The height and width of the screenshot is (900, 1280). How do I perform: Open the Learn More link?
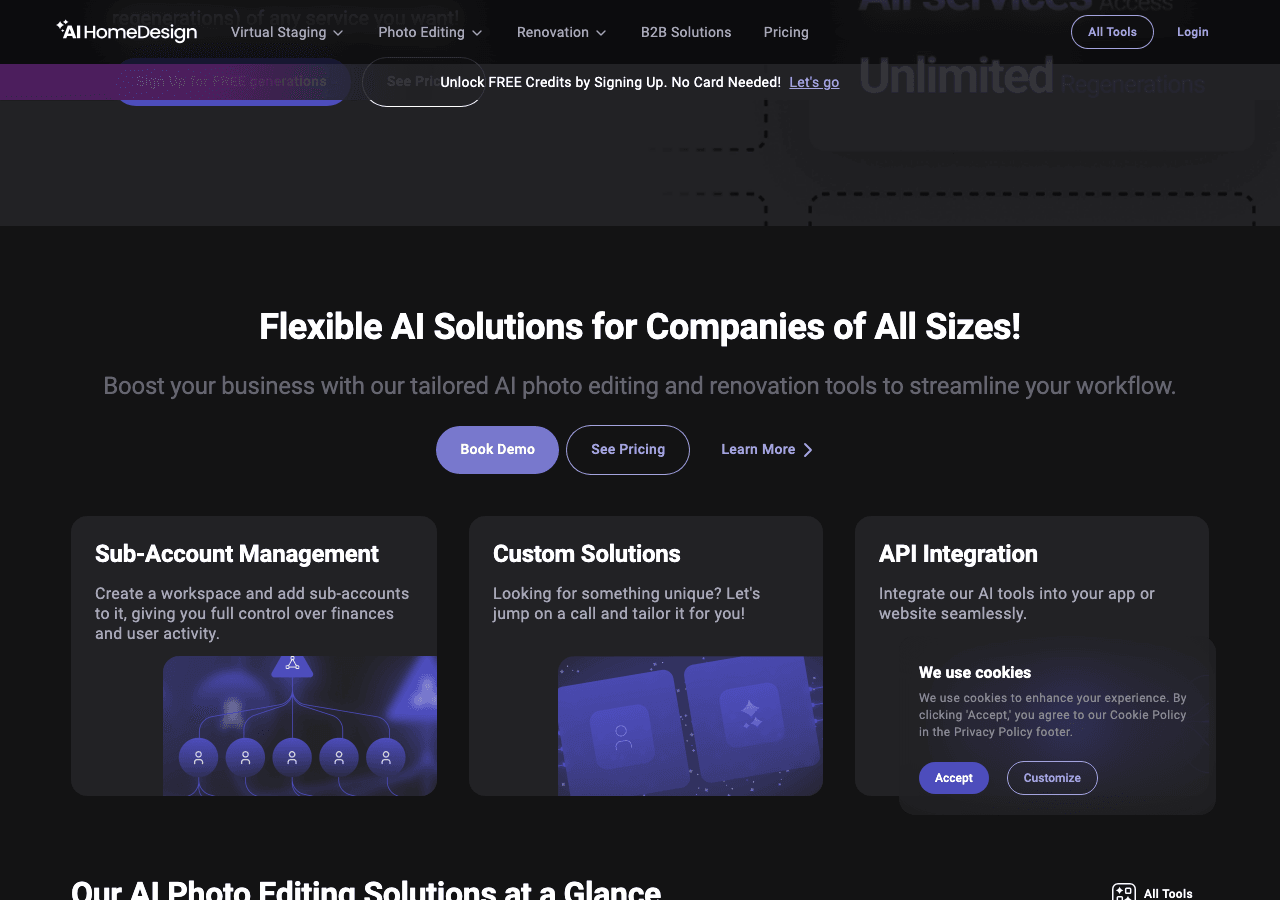click(767, 450)
